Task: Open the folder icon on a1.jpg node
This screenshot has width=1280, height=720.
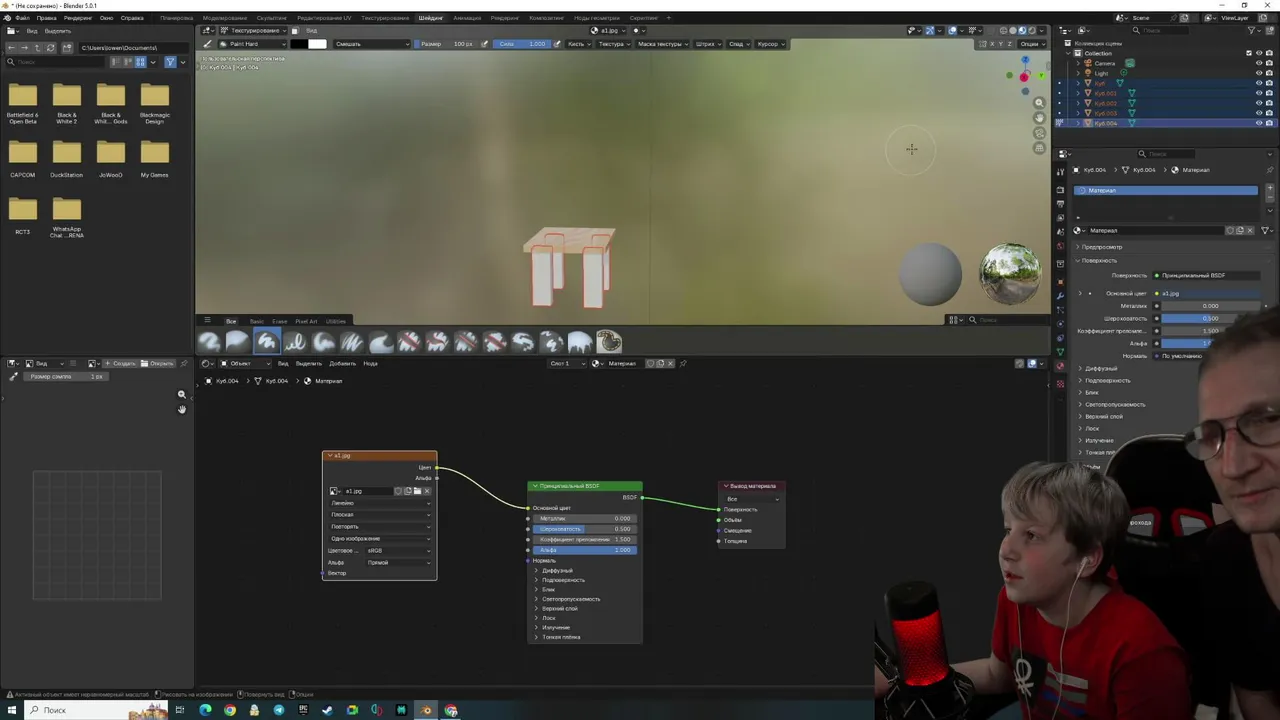Action: pyautogui.click(x=417, y=491)
